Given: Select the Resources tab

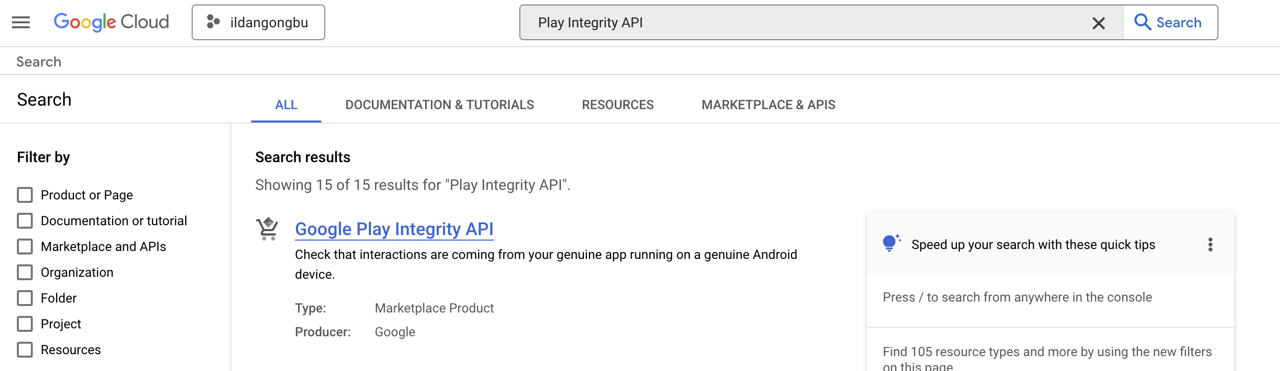Looking at the screenshot, I should (618, 104).
